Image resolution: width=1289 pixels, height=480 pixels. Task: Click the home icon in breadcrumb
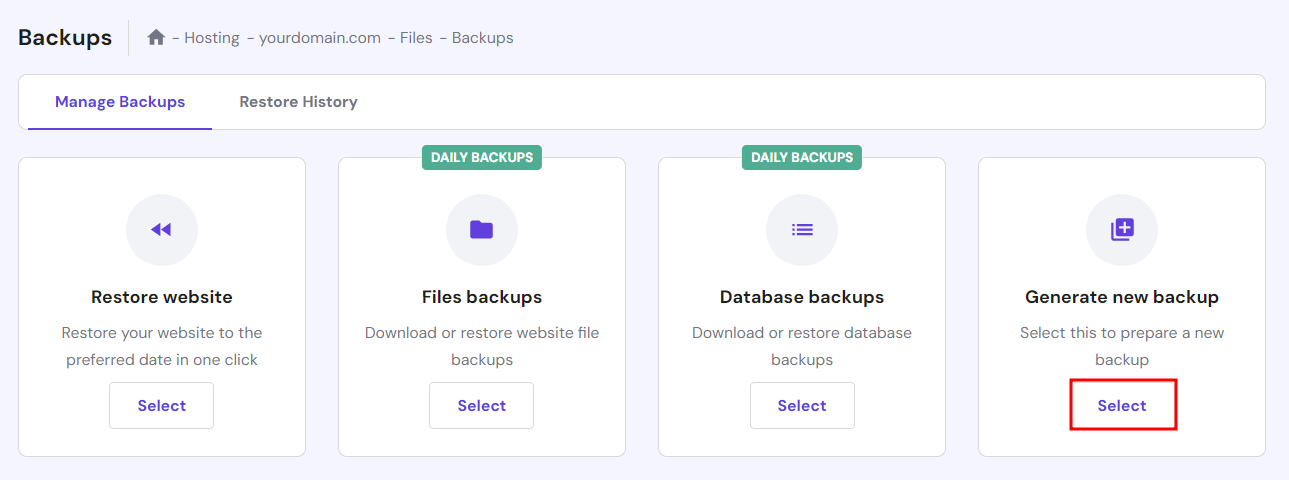(x=156, y=38)
